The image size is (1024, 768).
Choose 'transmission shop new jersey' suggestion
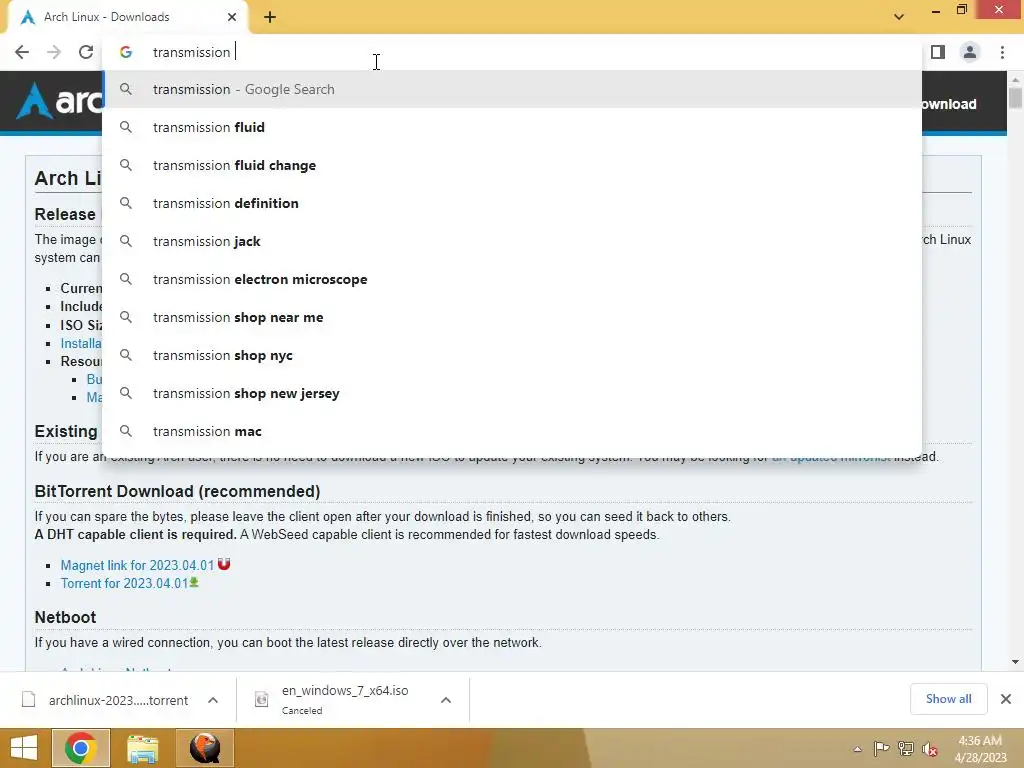pyautogui.click(x=512, y=393)
